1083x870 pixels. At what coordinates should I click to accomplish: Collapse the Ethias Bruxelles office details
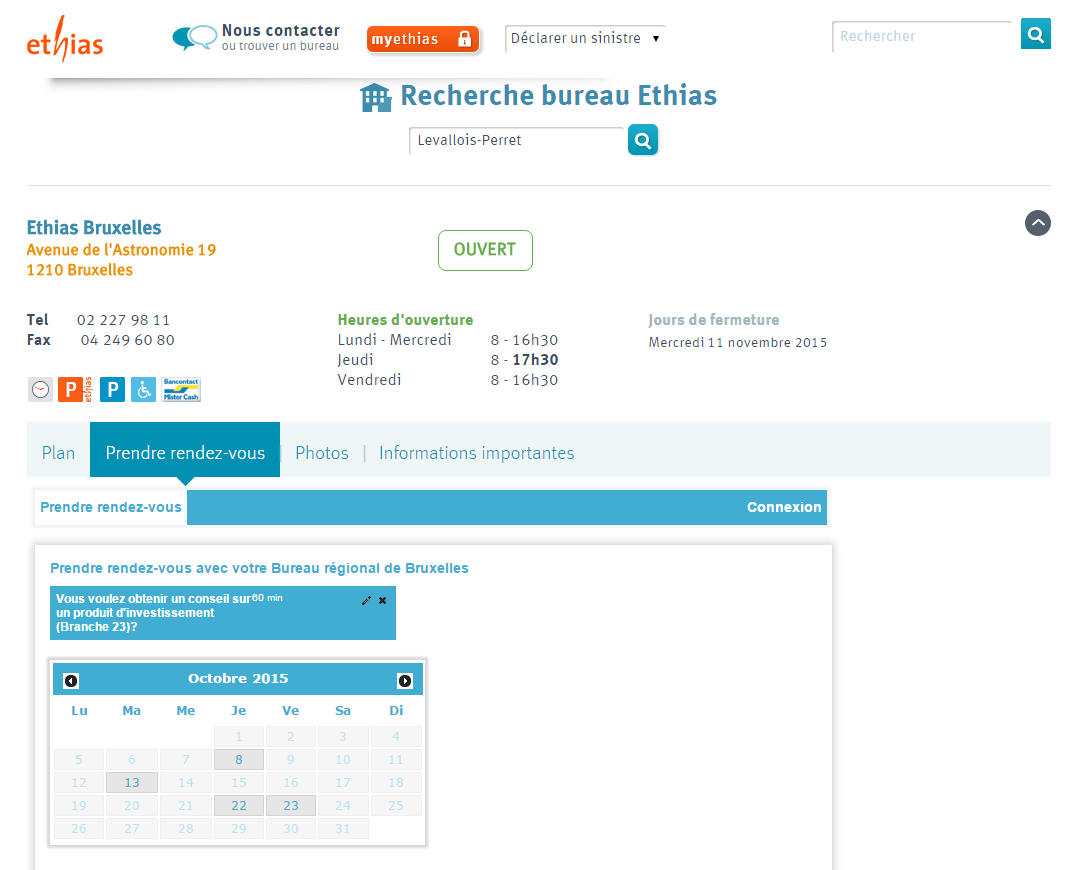1037,223
